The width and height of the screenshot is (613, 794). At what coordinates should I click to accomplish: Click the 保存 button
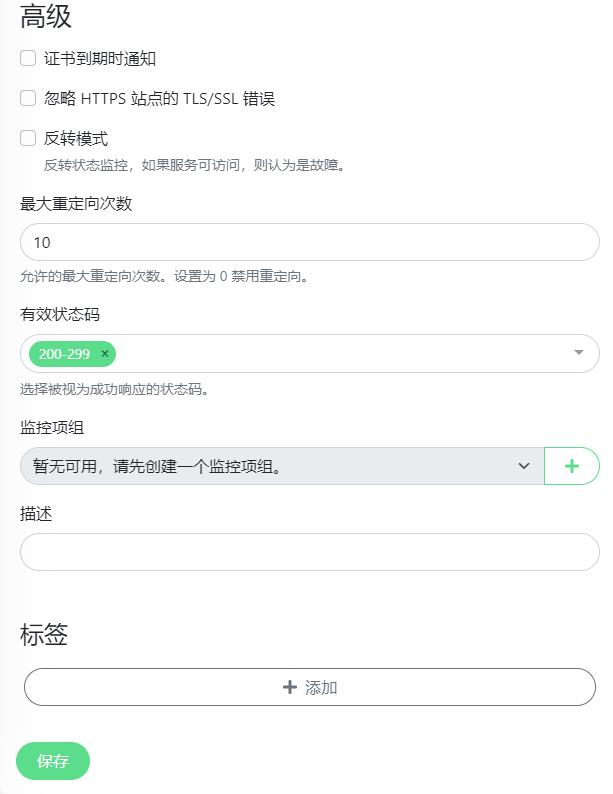[x=53, y=761]
